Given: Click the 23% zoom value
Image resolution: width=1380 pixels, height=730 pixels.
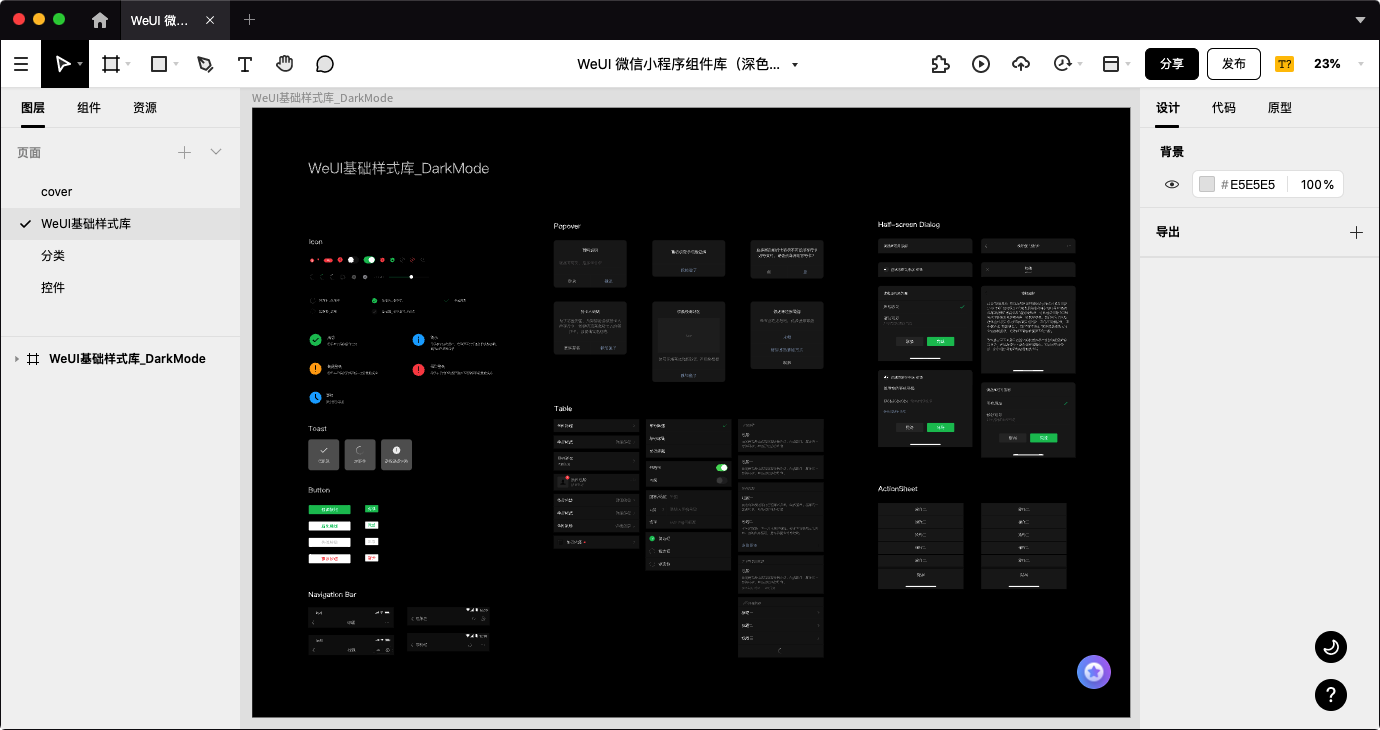Looking at the screenshot, I should pos(1327,64).
